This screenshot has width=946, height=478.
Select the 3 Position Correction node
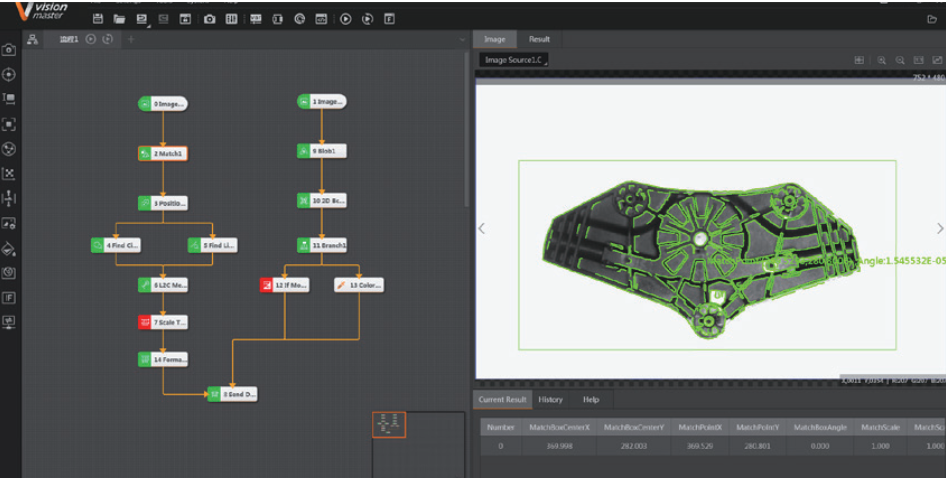[x=163, y=203]
